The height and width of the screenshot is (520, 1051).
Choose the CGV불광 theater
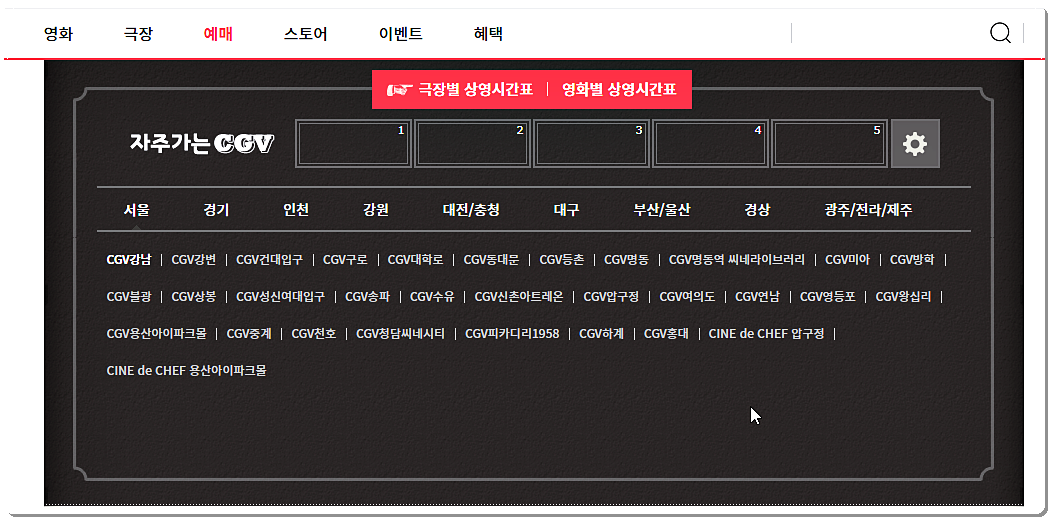[x=129, y=296]
